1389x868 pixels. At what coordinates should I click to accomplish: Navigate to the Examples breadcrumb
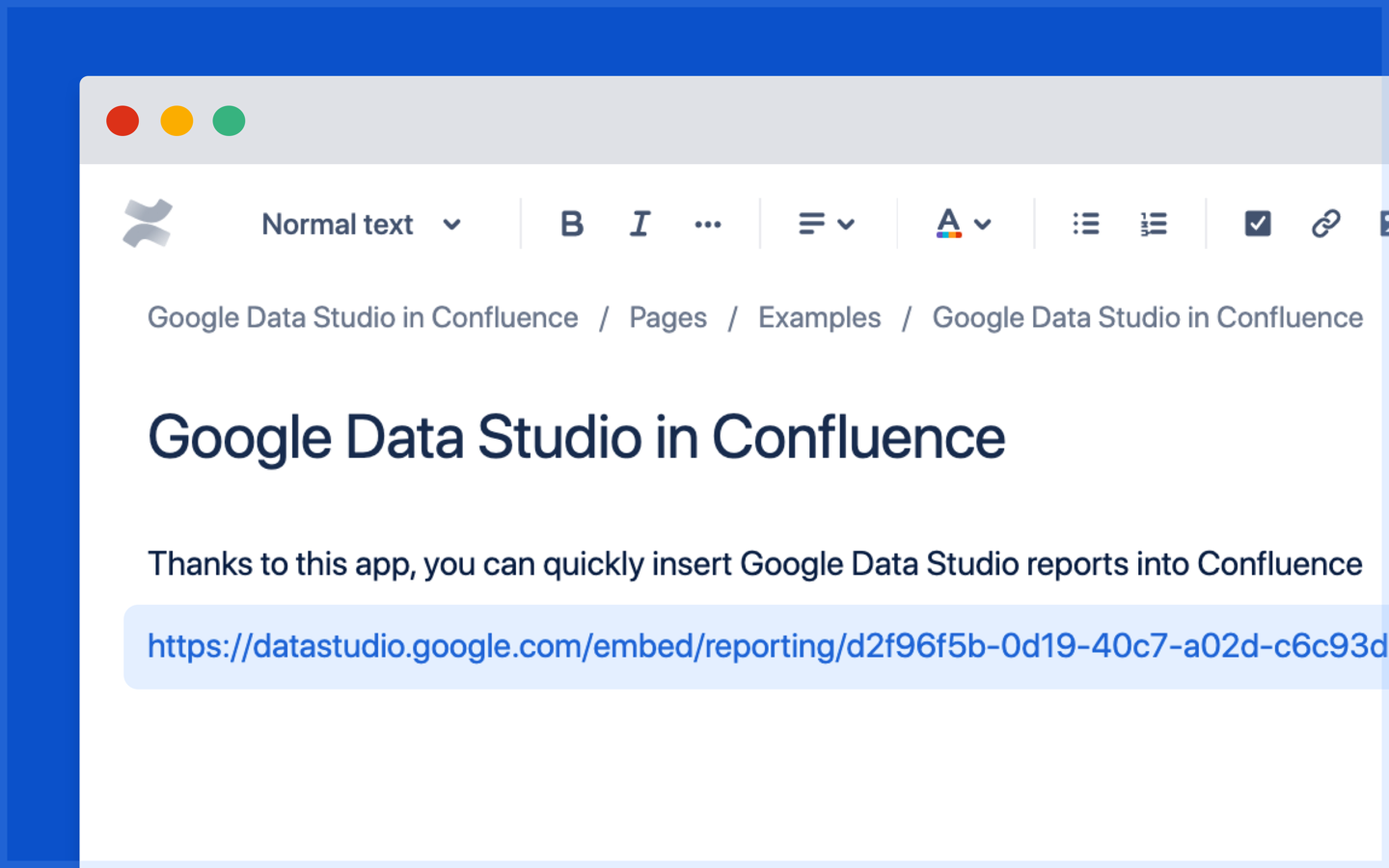pos(819,317)
